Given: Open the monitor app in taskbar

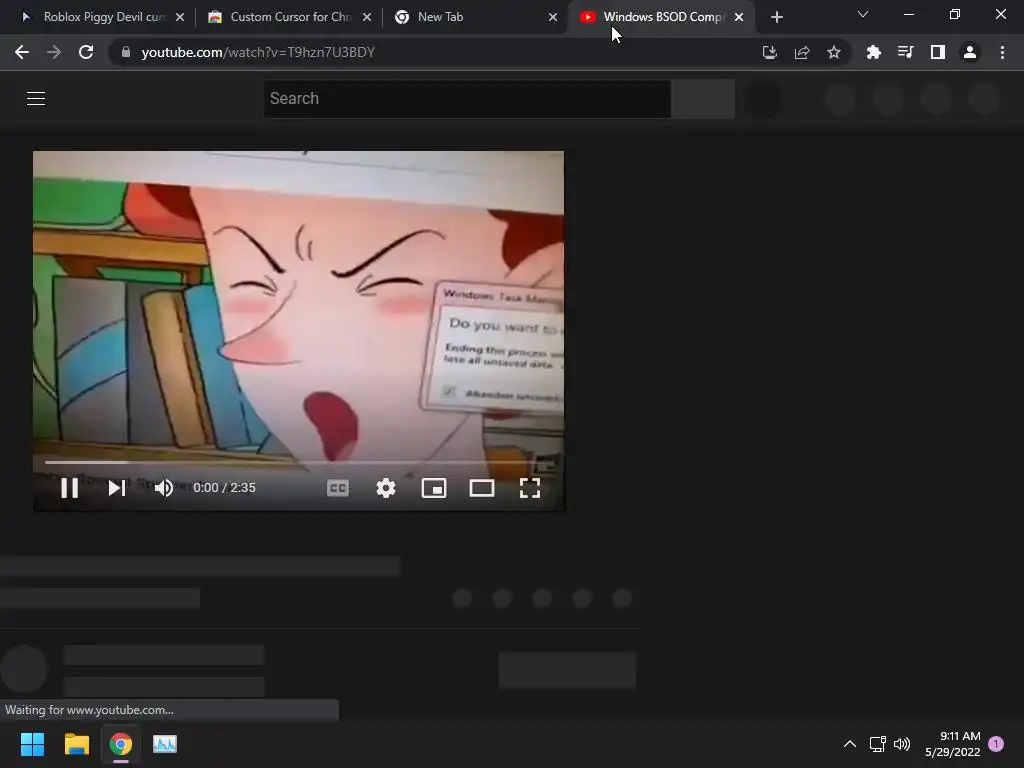Looking at the screenshot, I should pos(165,744).
